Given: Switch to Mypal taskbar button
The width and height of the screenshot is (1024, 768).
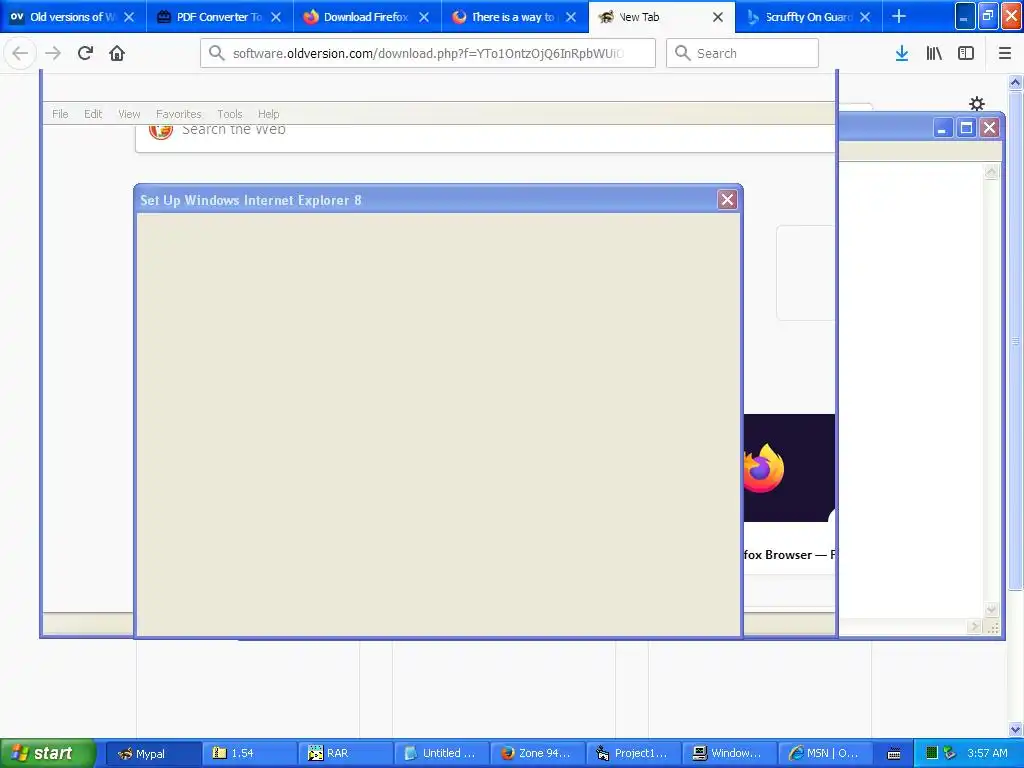Looking at the screenshot, I should (153, 753).
